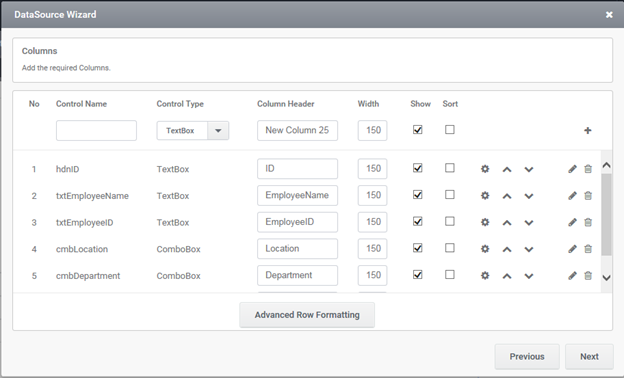Delete the txtEmployeeID row using trash icon
Image resolution: width=624 pixels, height=378 pixels.
point(588,222)
